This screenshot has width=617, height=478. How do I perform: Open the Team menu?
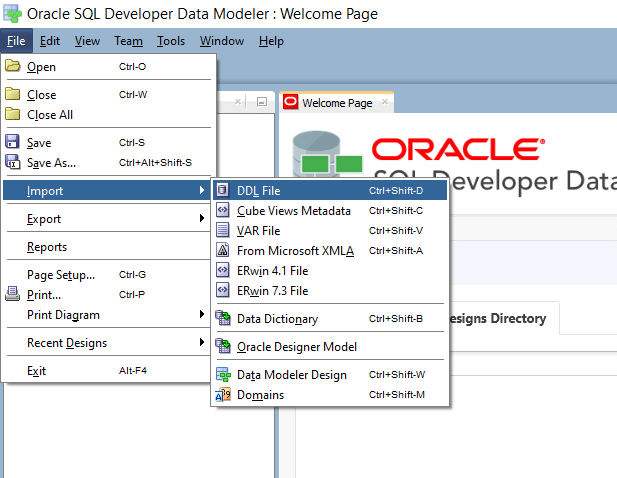click(x=128, y=41)
